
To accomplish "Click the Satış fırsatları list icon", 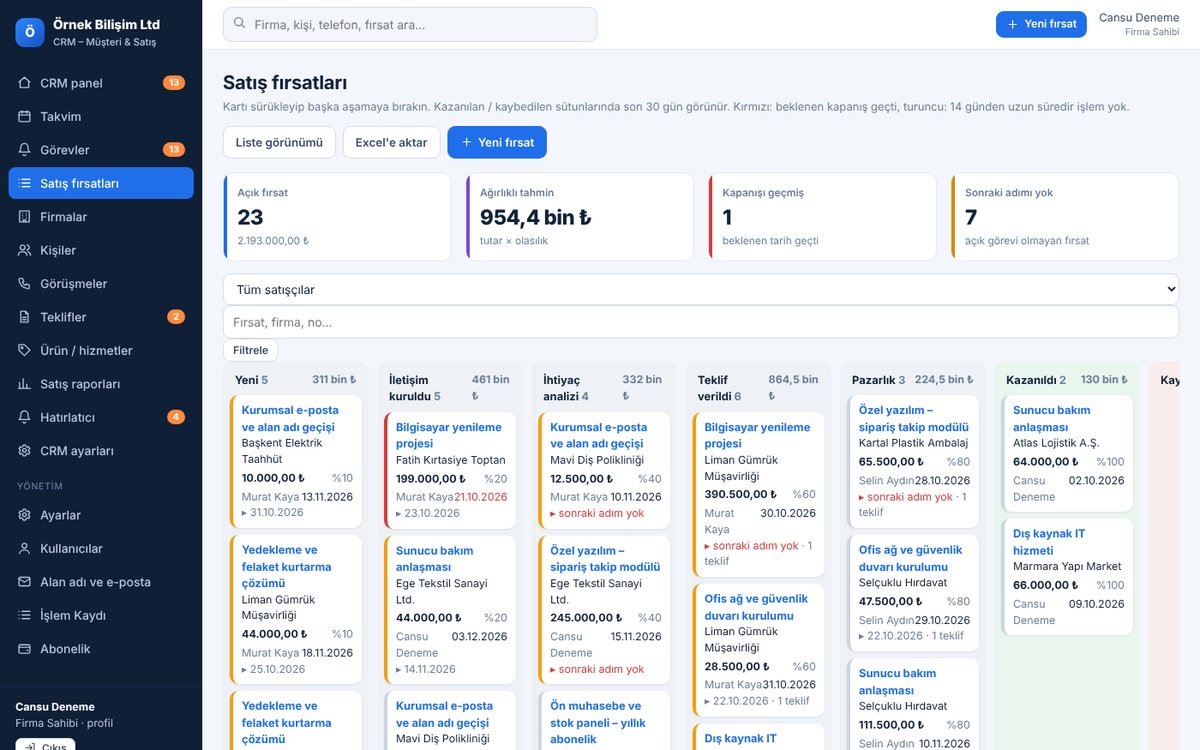I will point(25,183).
